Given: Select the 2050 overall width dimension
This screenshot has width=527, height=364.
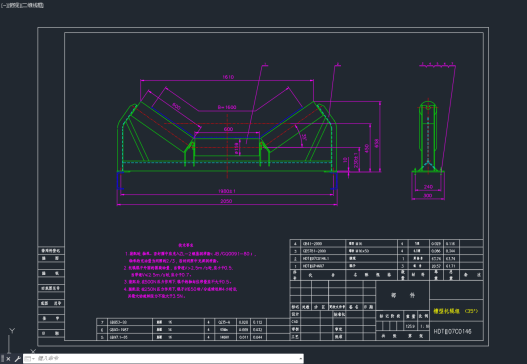Looking at the screenshot, I should (x=226, y=201).
